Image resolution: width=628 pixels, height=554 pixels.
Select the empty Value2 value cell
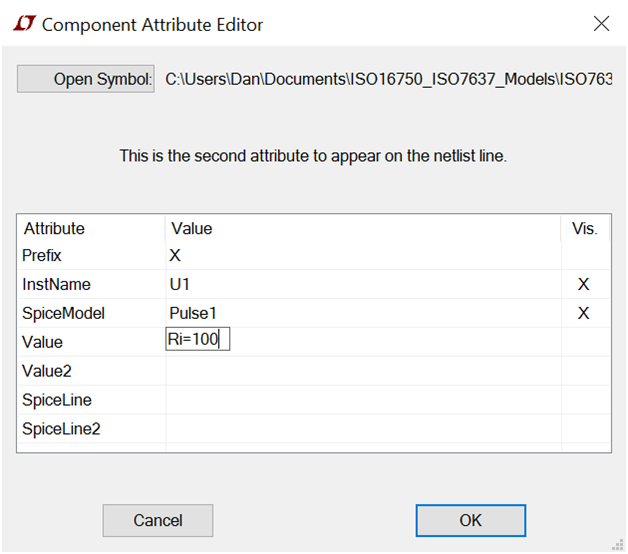[x=363, y=371]
